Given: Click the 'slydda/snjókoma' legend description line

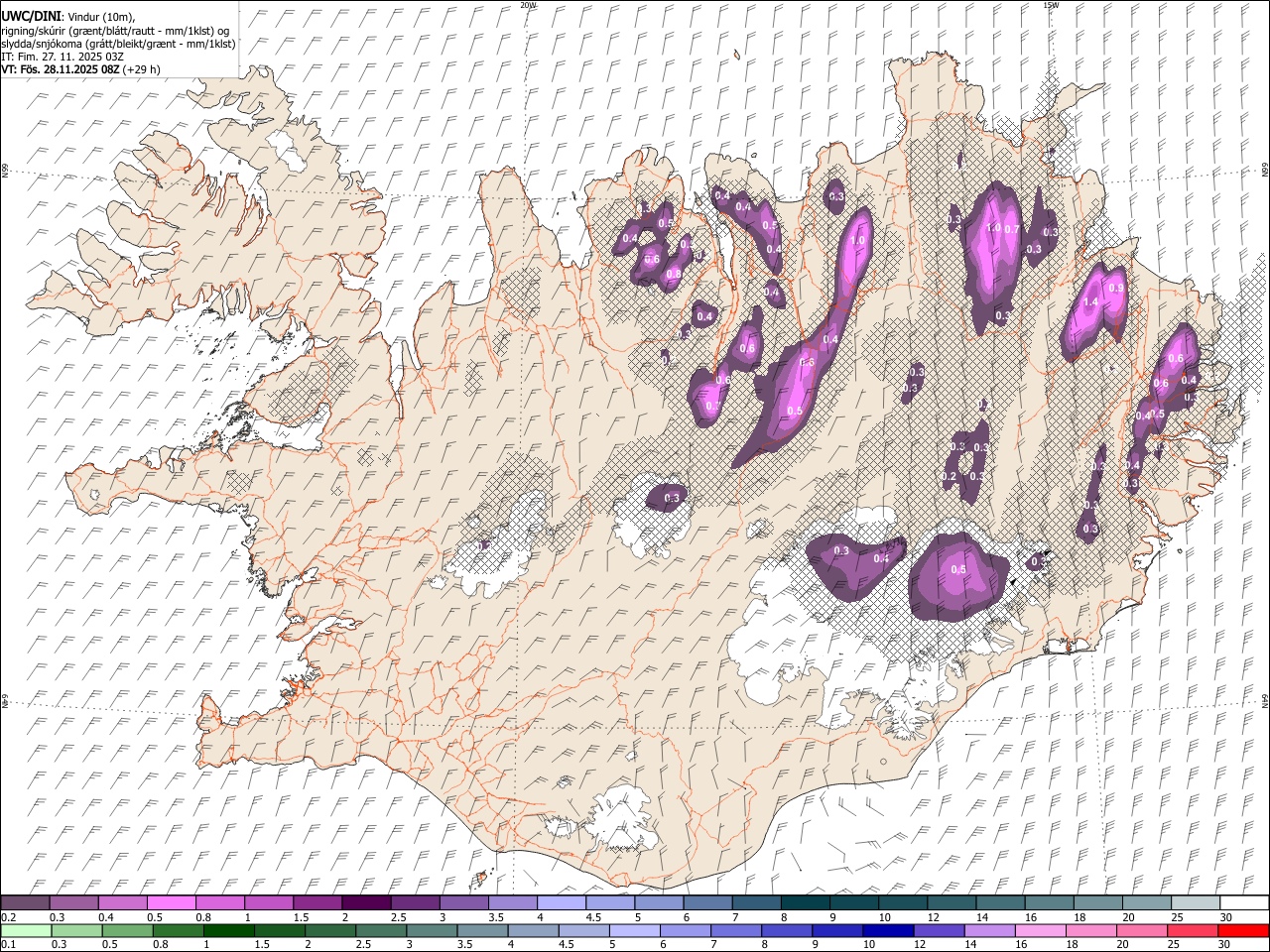Looking at the screenshot, I should click(x=118, y=44).
